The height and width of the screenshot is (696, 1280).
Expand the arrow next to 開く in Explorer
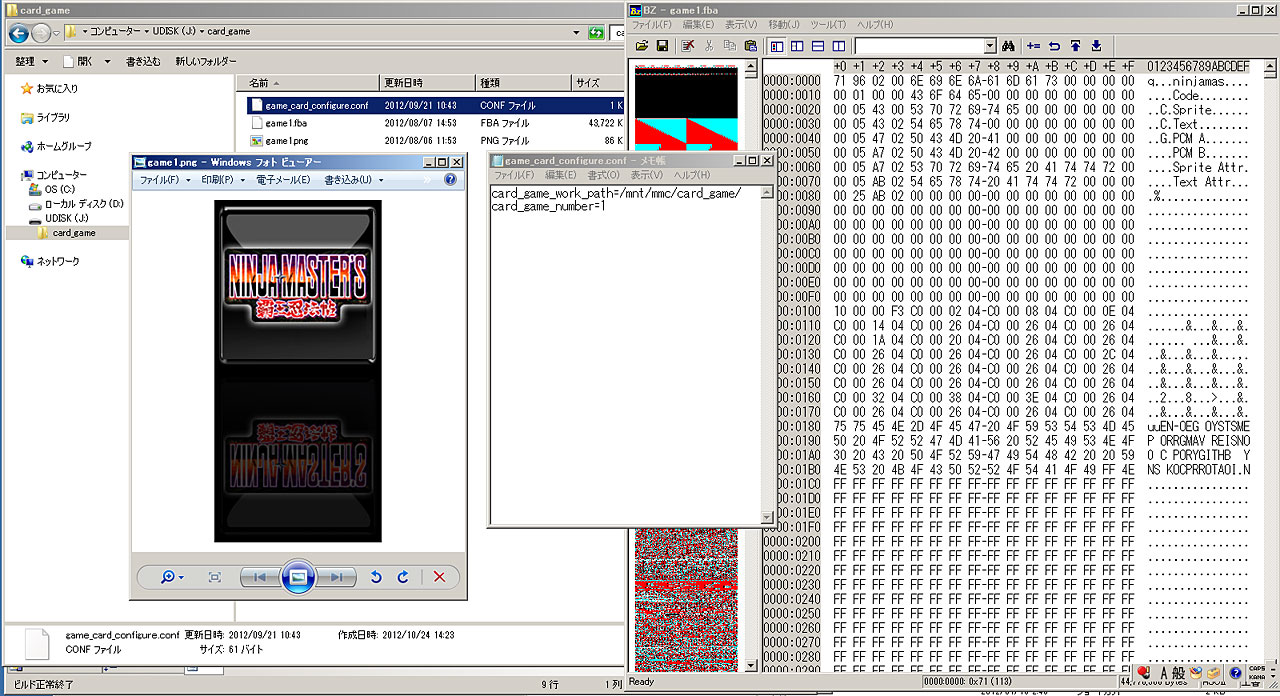coord(106,61)
